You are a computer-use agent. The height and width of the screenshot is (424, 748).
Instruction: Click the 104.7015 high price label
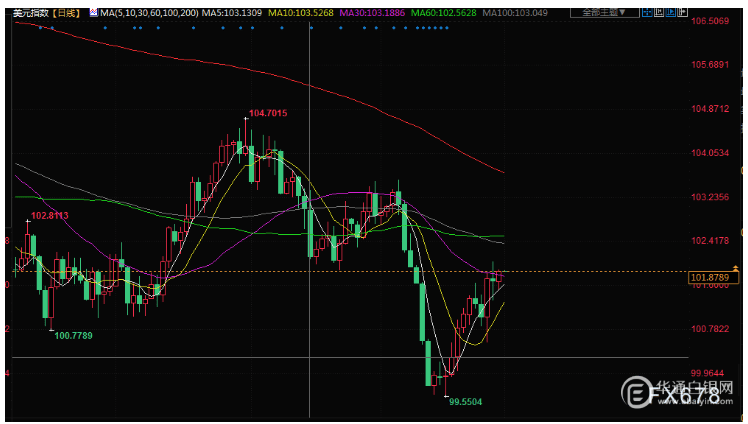[x=268, y=113]
